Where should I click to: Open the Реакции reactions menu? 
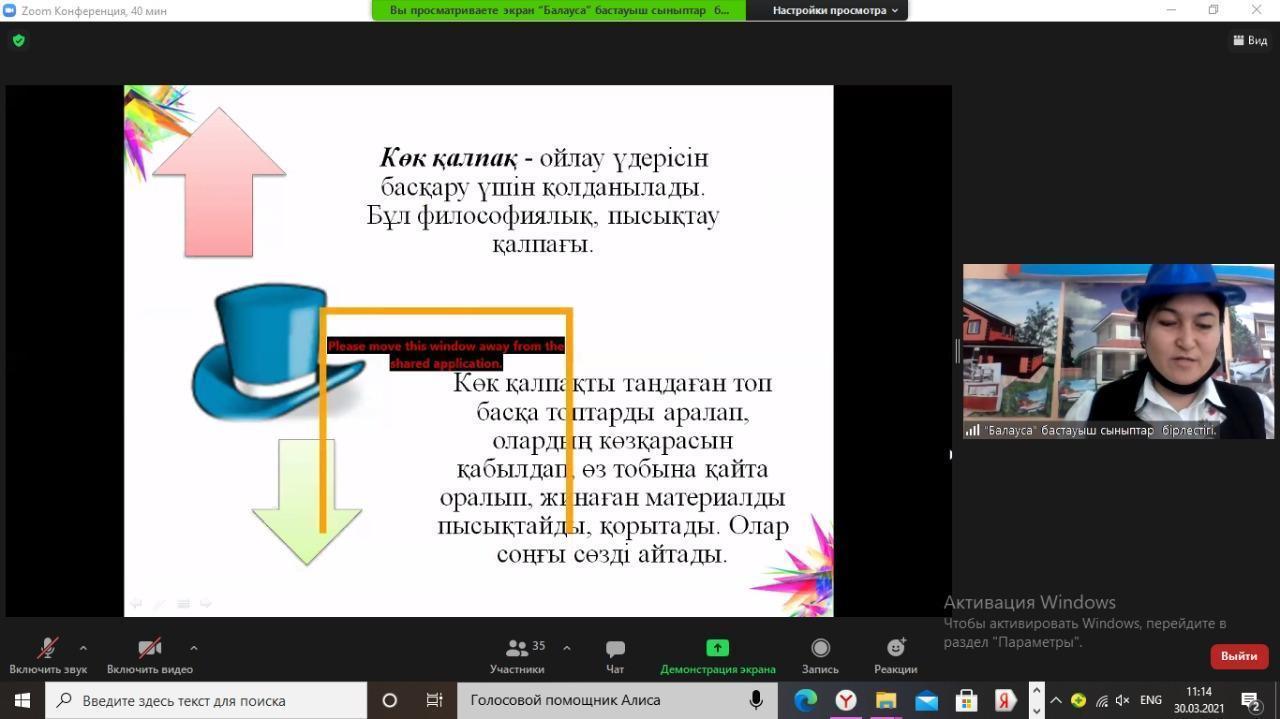pos(895,649)
